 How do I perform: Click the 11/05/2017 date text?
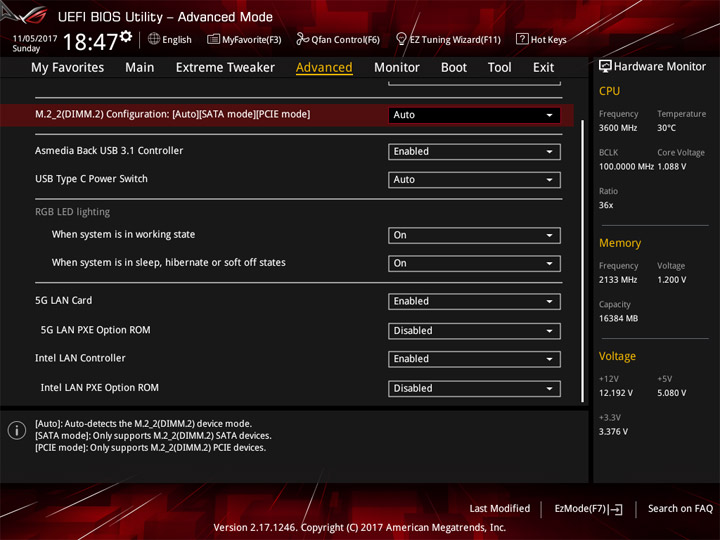click(x=35, y=39)
